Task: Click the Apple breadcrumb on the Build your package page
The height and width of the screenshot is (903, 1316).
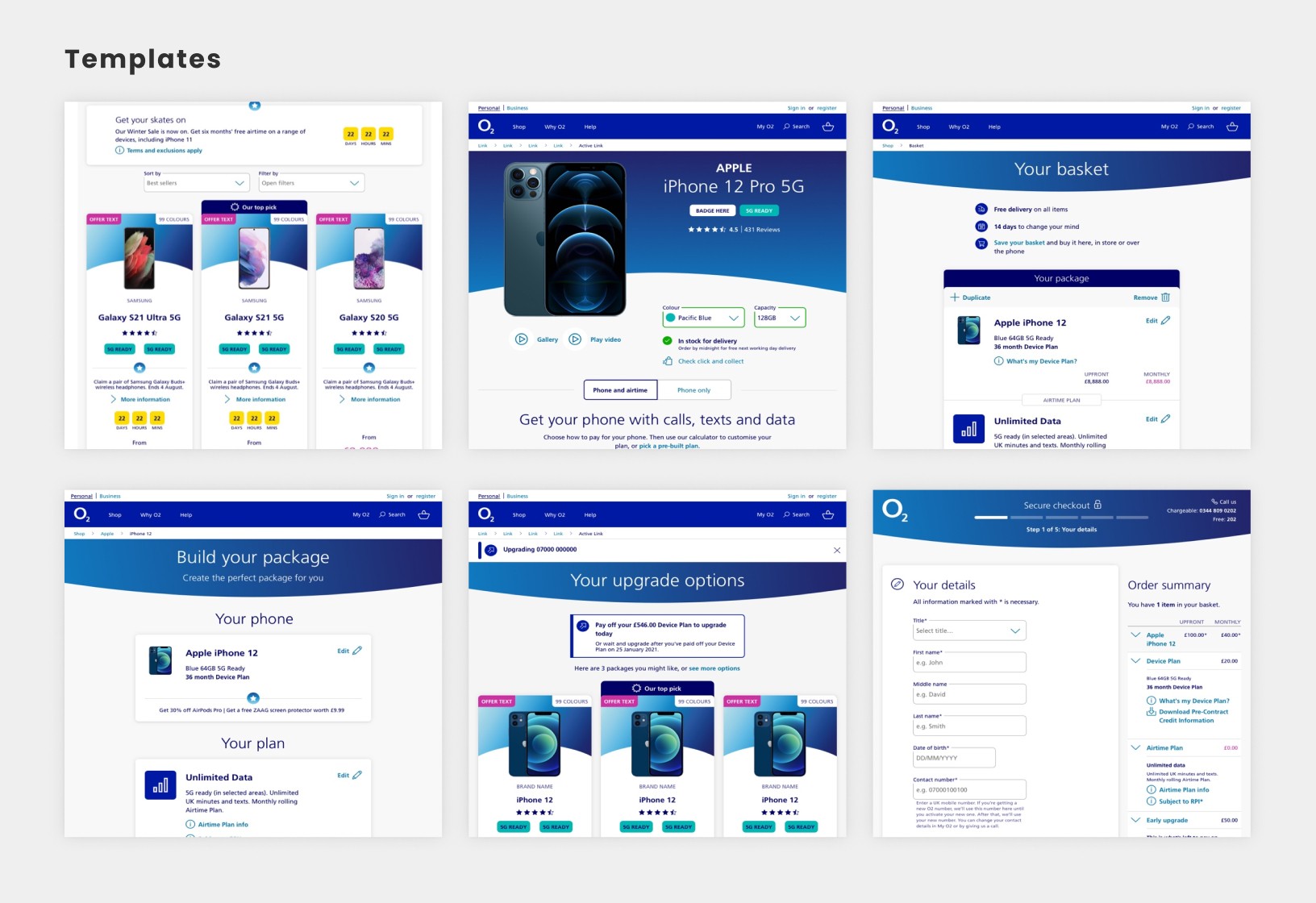Action: point(107,534)
